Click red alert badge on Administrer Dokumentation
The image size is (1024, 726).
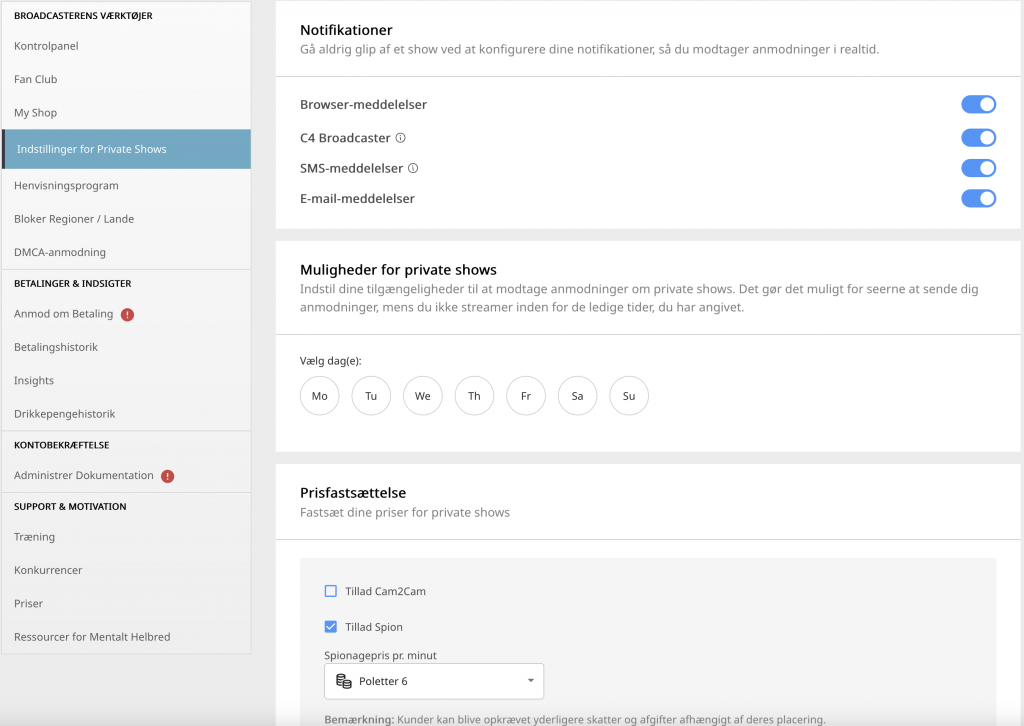(x=168, y=476)
